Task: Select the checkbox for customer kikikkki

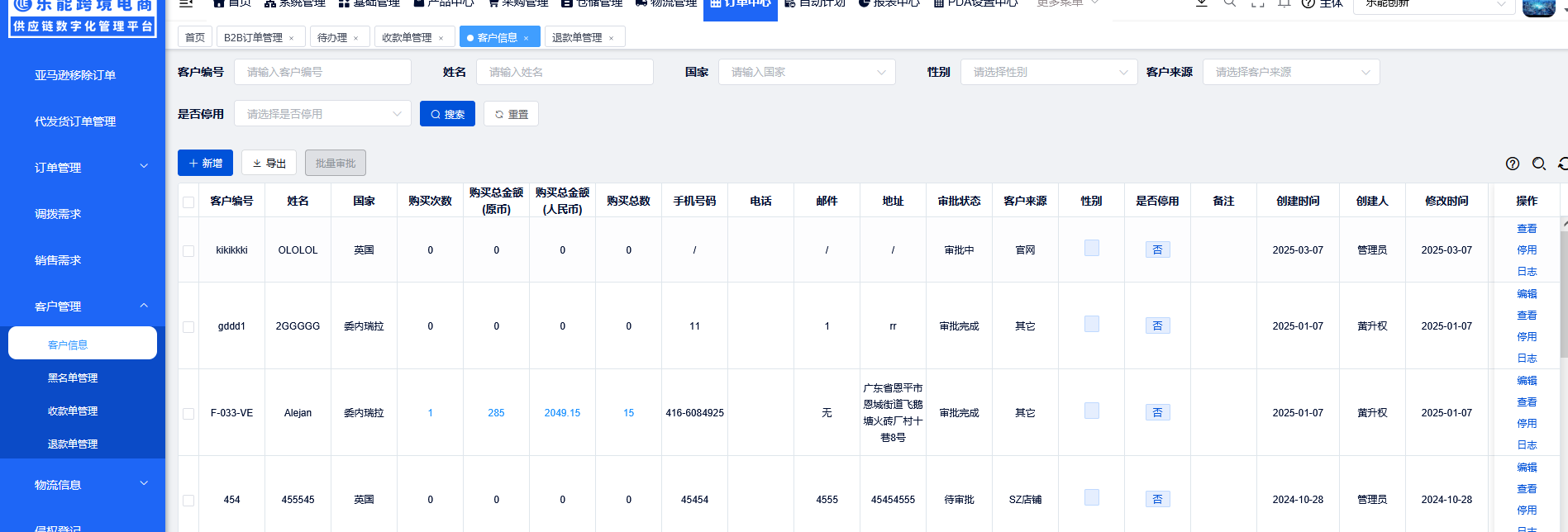Action: (x=188, y=251)
